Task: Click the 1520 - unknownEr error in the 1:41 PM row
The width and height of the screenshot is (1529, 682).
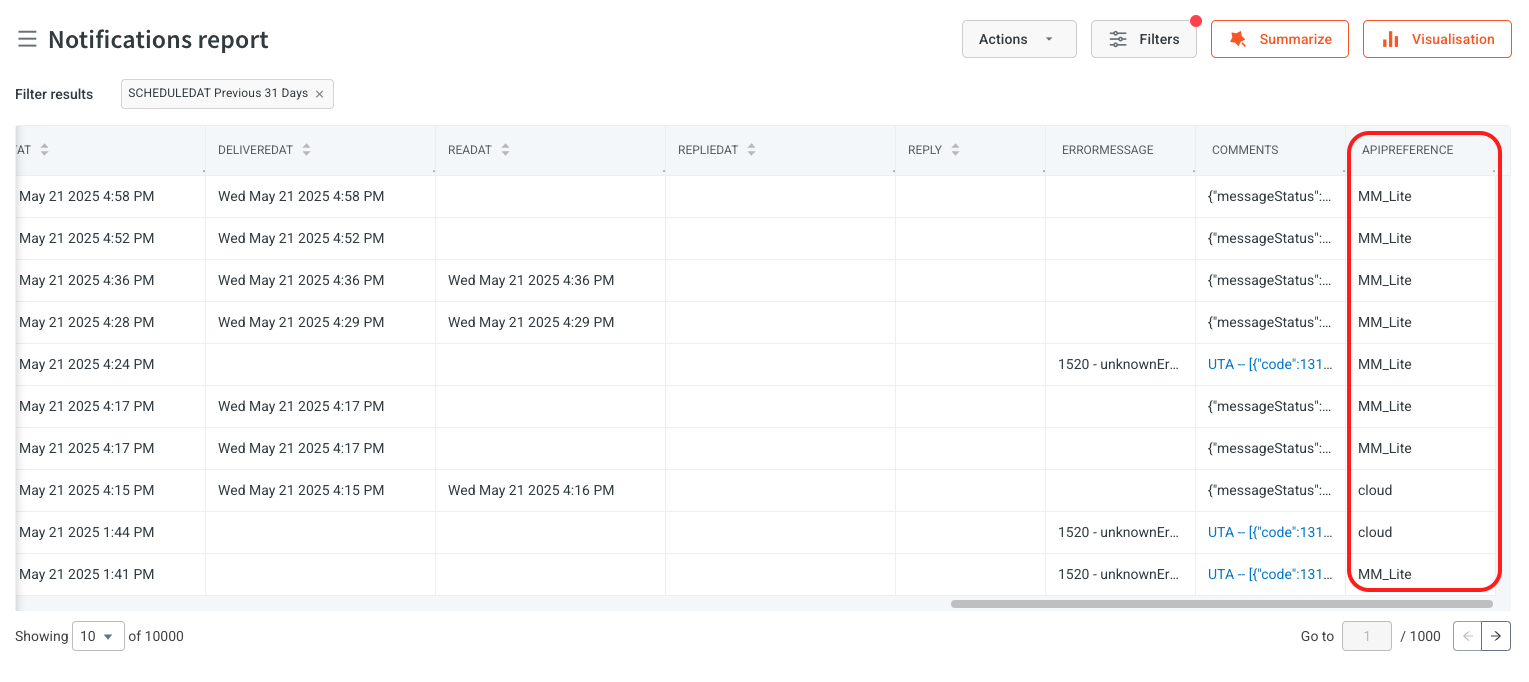Action: 1118,574
